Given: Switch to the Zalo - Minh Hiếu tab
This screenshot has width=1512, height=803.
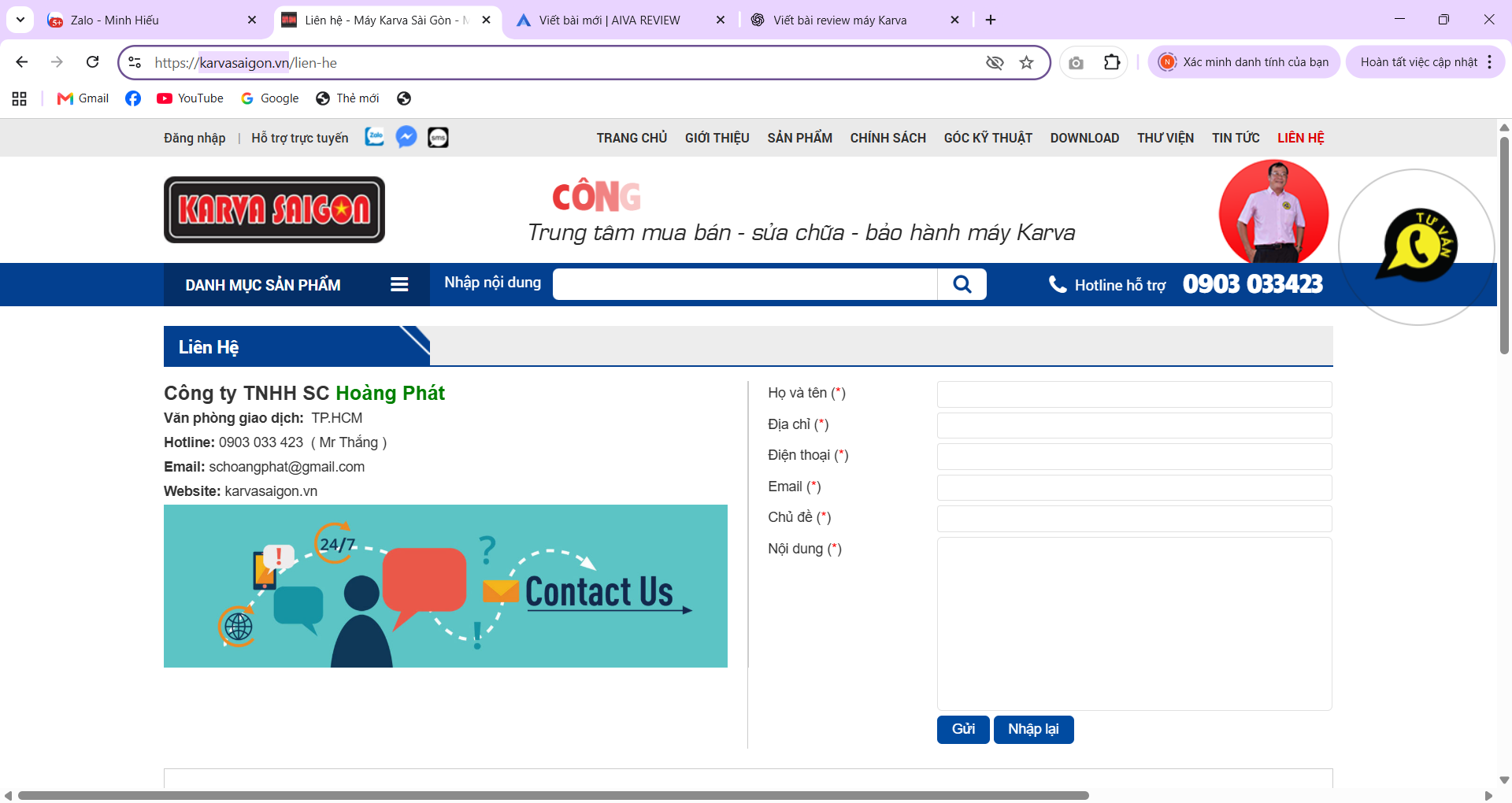Looking at the screenshot, I should (153, 20).
